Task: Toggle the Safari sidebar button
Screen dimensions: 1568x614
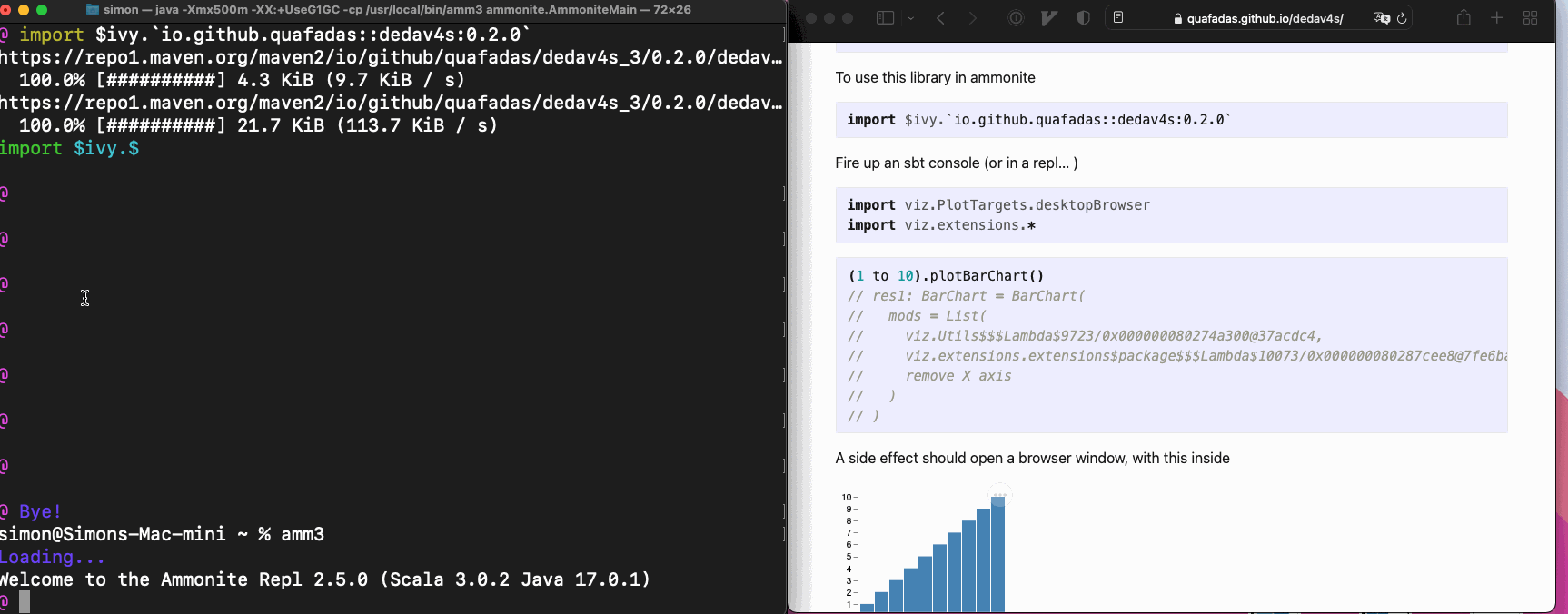Action: [885, 18]
